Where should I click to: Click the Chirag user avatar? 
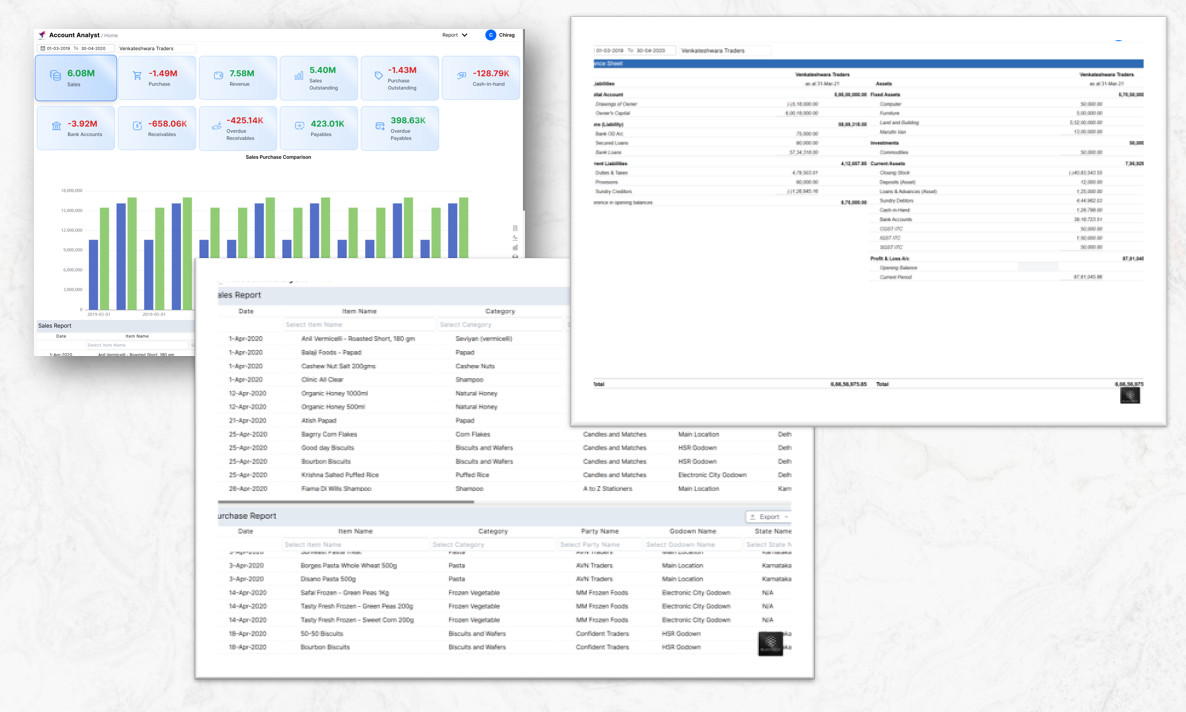coord(490,35)
